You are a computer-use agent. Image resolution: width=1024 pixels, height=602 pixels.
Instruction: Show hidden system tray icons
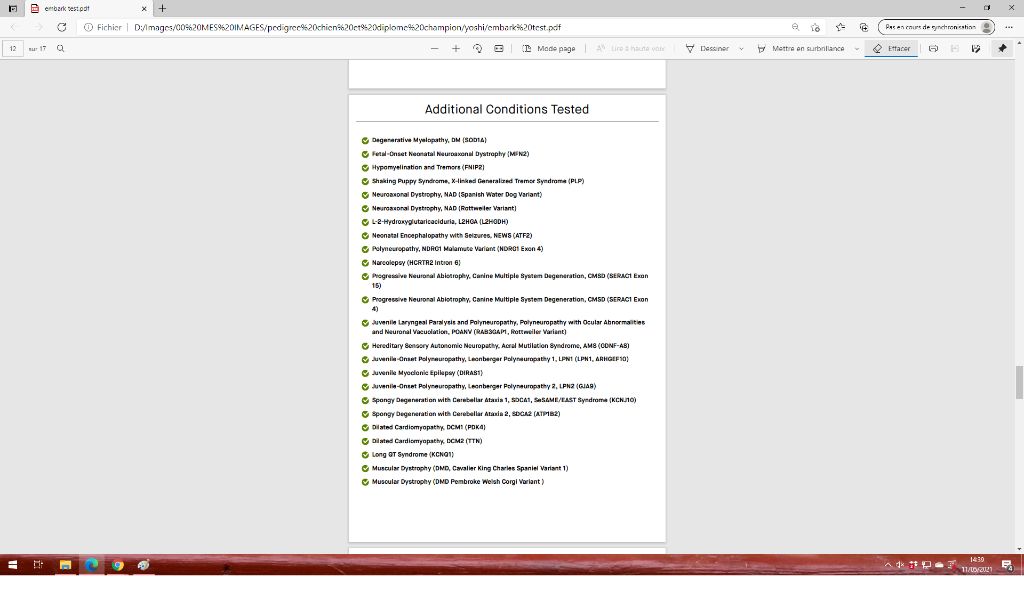click(x=888, y=565)
